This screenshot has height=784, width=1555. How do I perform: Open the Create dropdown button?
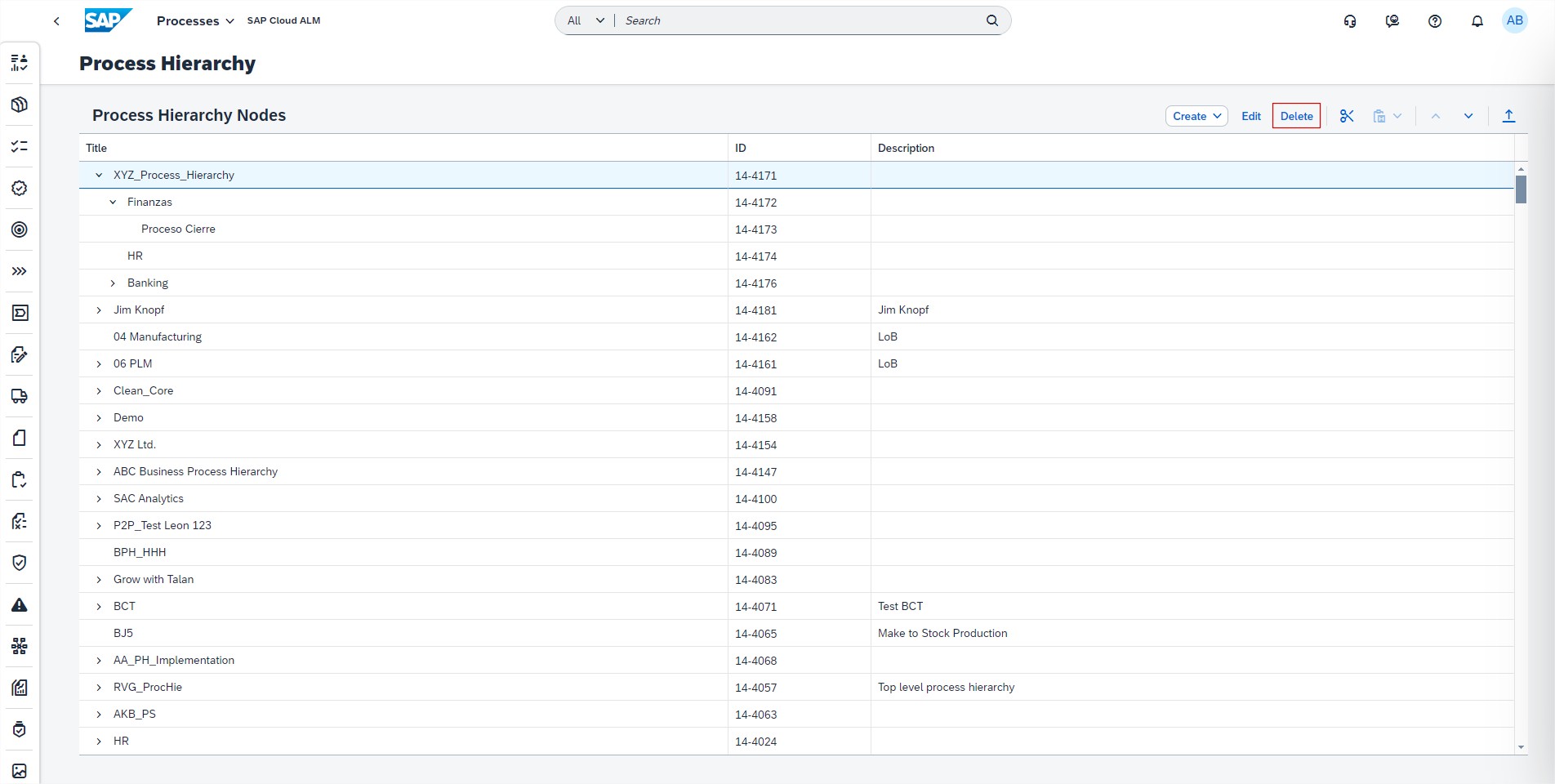[x=1196, y=116]
